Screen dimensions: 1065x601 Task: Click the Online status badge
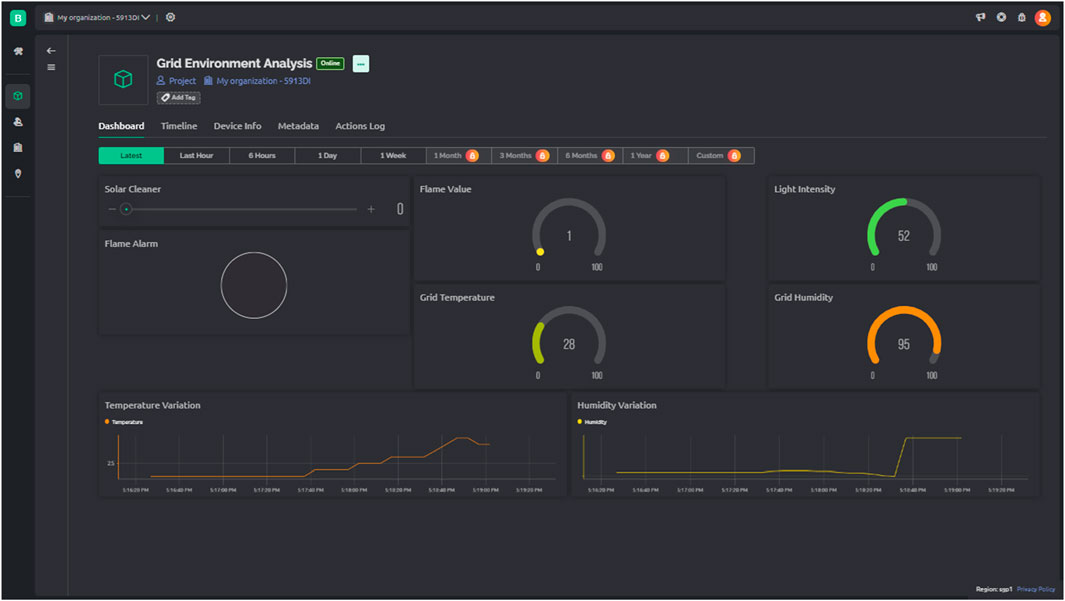point(330,63)
